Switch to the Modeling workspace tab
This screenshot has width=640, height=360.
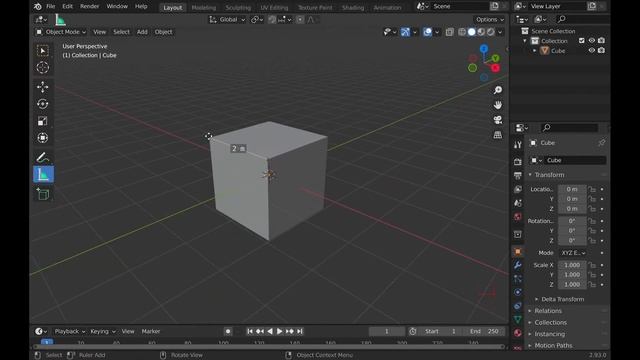tap(204, 7)
